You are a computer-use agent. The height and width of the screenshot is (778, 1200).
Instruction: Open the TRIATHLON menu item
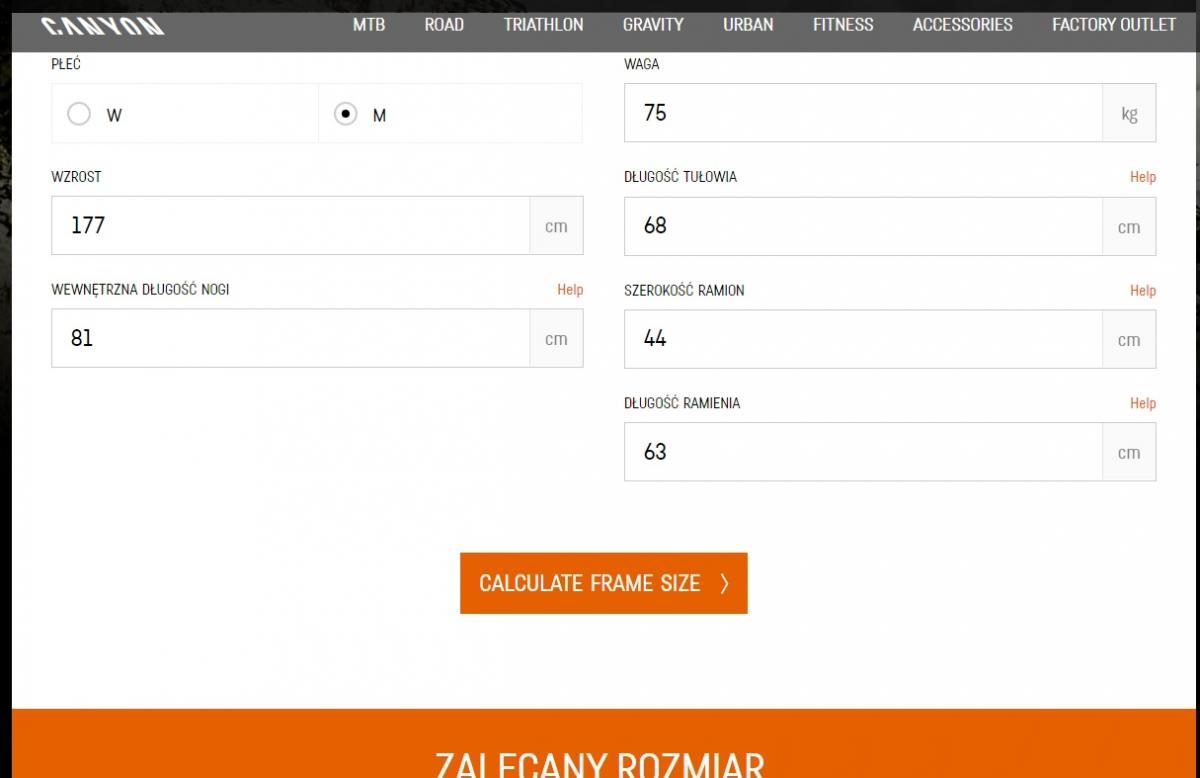click(x=543, y=25)
